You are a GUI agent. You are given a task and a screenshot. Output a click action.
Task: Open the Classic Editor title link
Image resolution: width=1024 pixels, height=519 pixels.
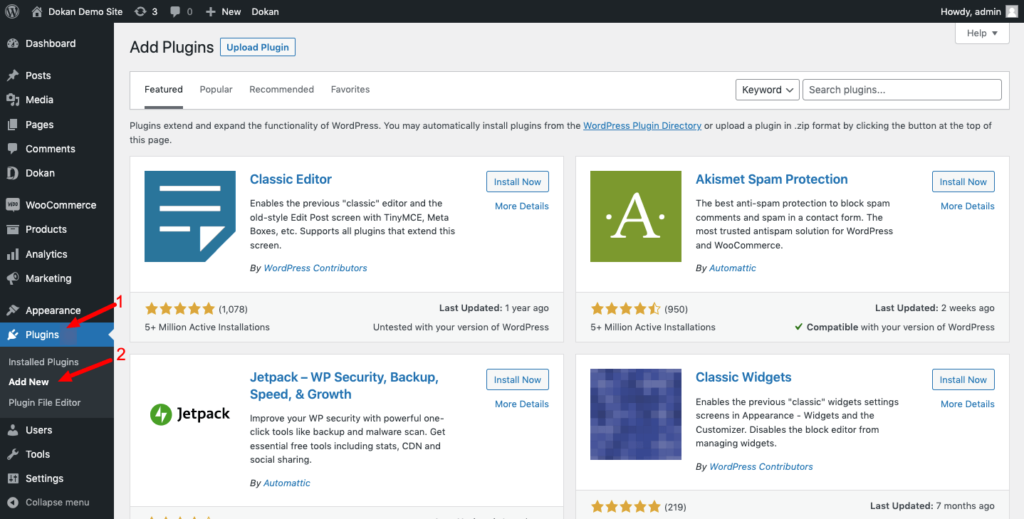pyautogui.click(x=291, y=179)
